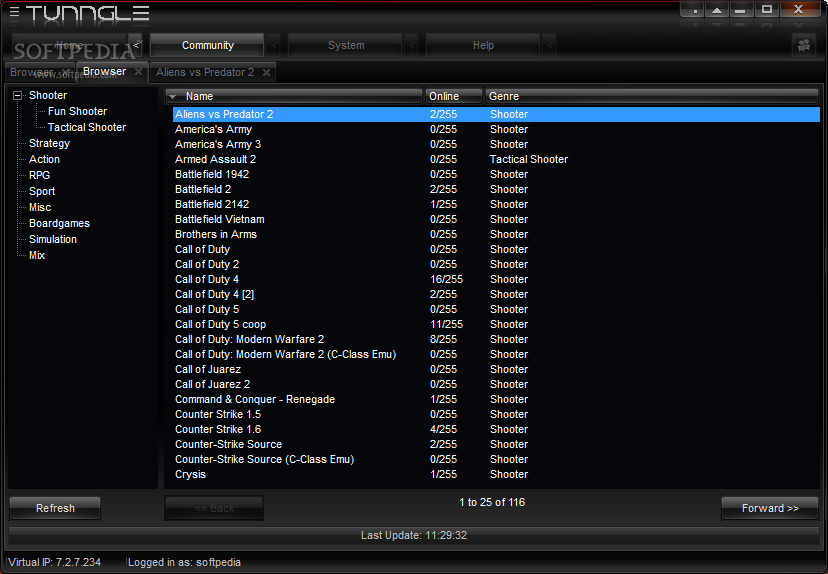
Task: Switch to the Aliens vs Predator 2 tab
Action: 205,72
